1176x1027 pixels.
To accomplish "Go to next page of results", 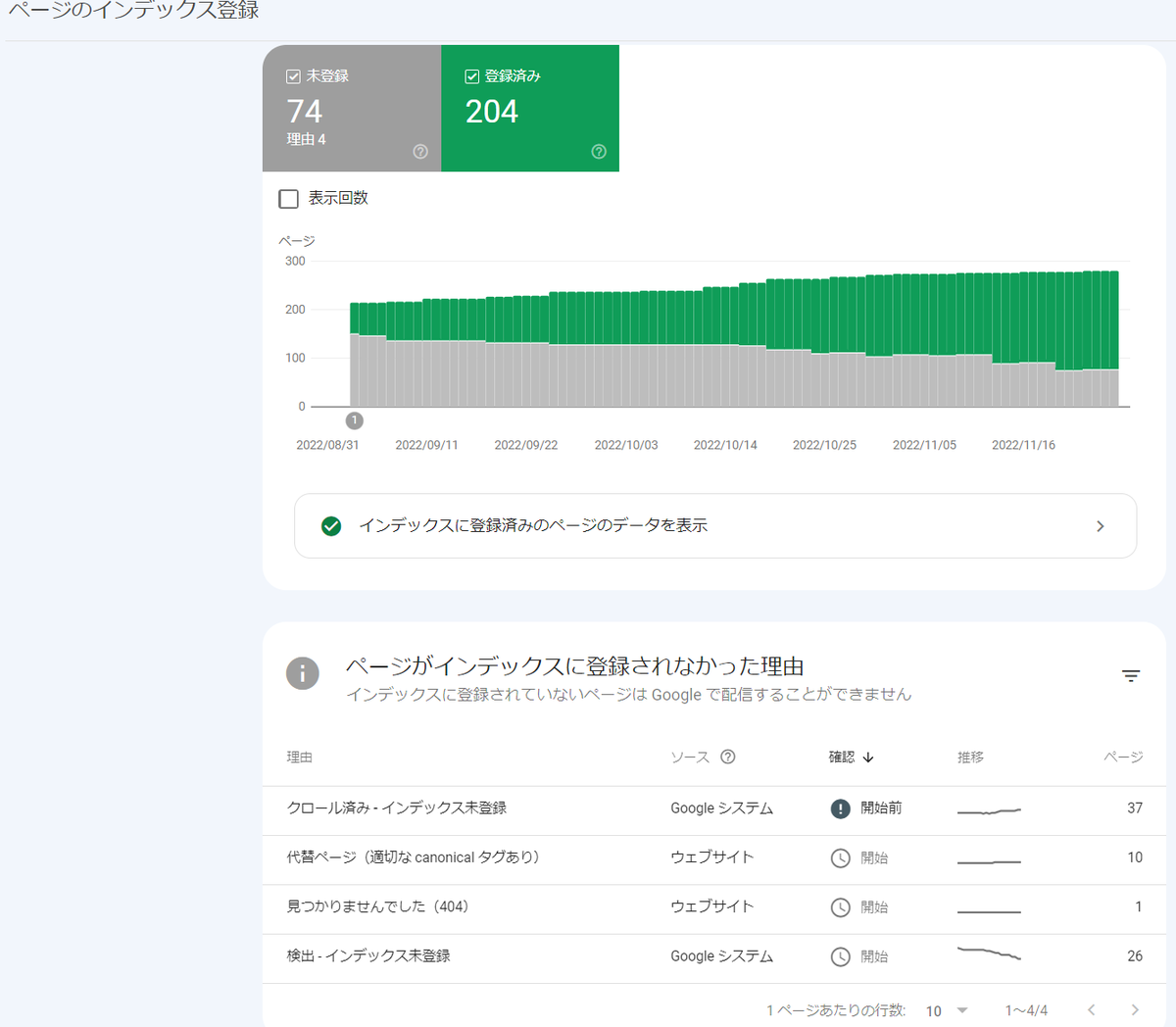I will pos(1135,1010).
